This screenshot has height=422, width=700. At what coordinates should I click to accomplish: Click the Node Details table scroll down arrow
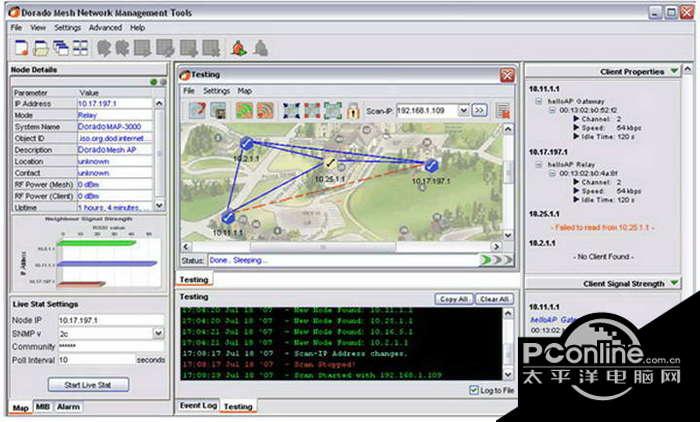tap(159, 205)
